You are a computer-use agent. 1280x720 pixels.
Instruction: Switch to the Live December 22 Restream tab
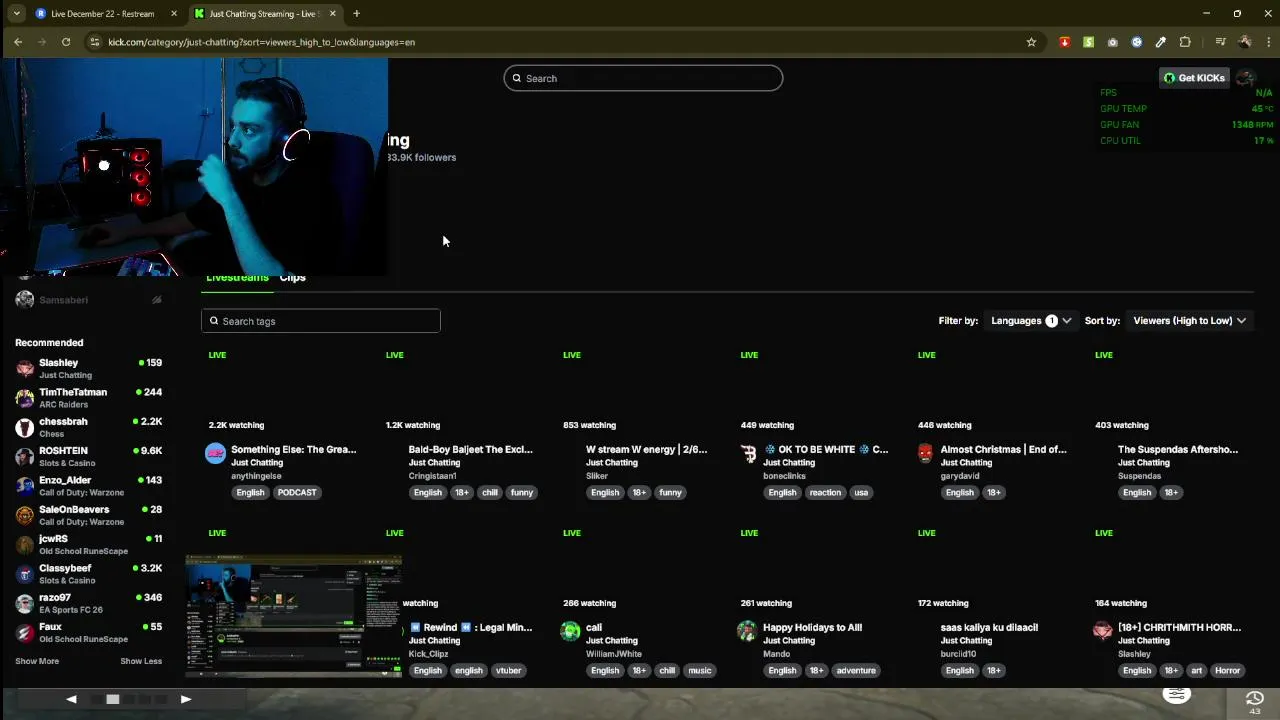click(x=102, y=14)
